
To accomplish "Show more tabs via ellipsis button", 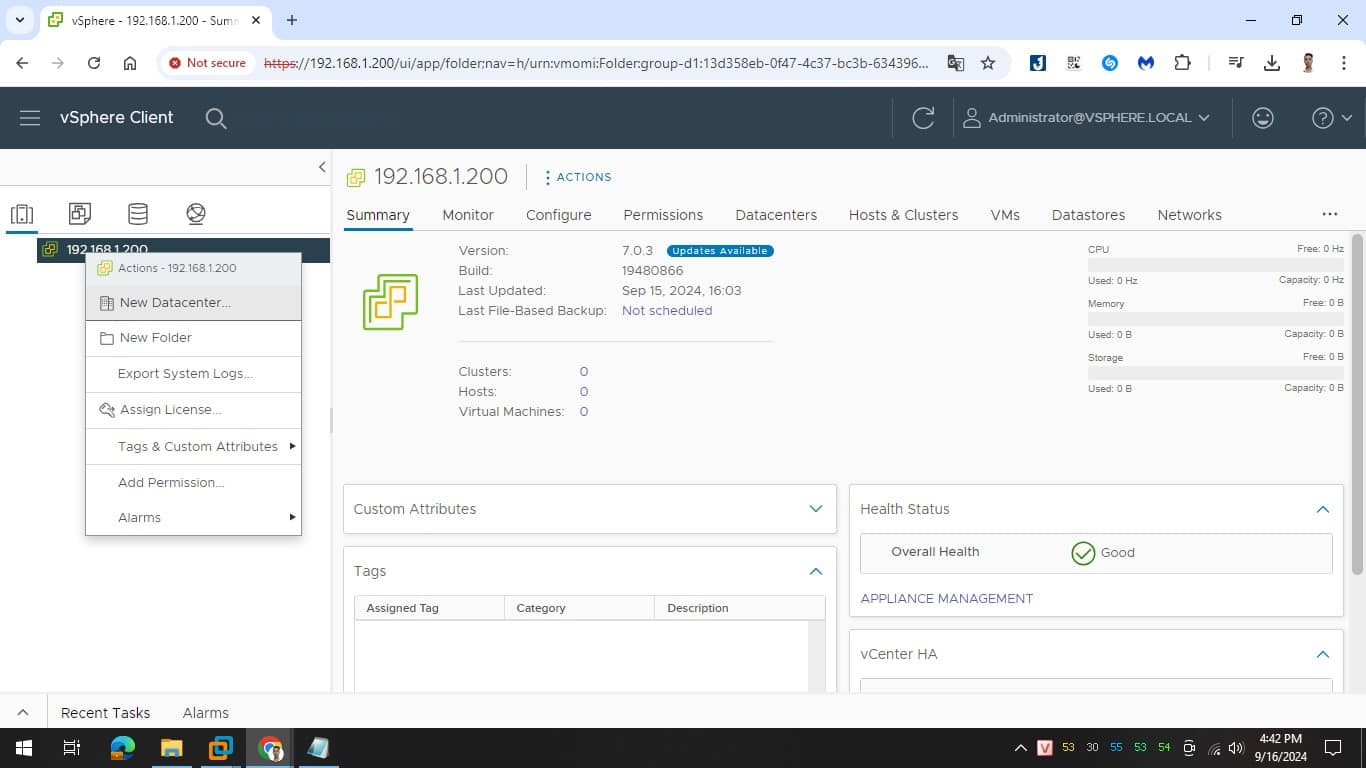I will click(1329, 214).
